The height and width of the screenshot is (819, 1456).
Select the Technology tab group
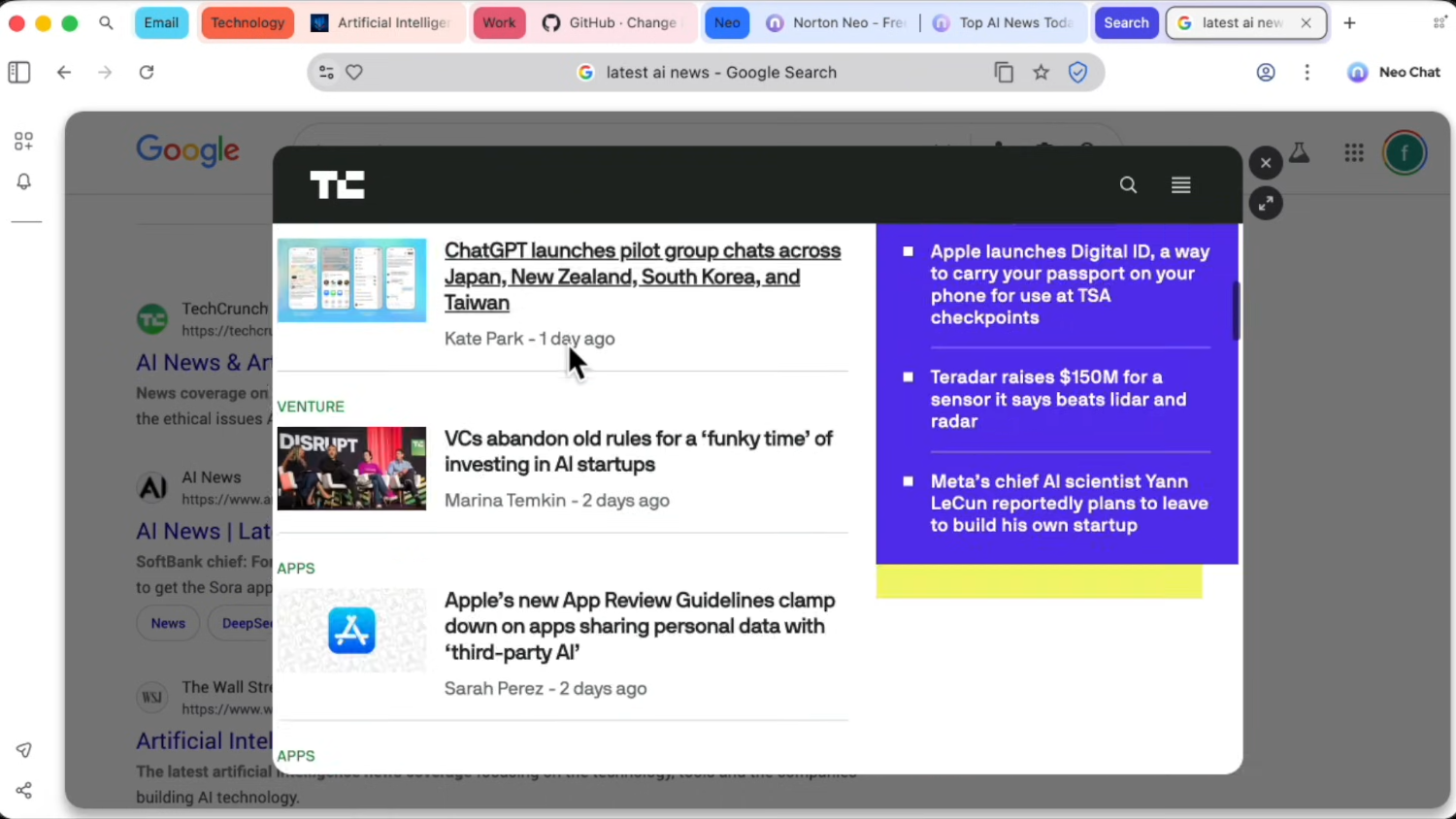coord(248,22)
